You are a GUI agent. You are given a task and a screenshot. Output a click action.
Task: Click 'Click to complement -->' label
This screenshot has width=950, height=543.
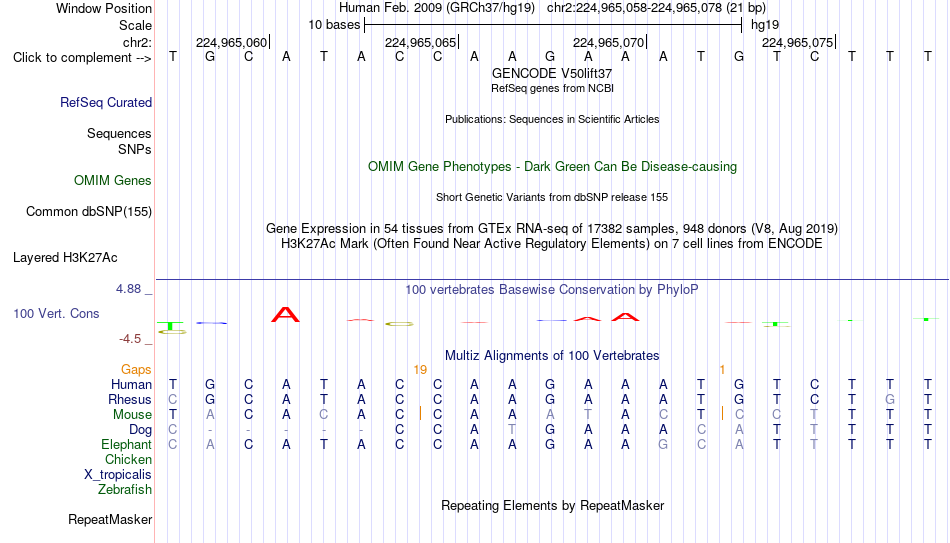pyautogui.click(x=82, y=58)
